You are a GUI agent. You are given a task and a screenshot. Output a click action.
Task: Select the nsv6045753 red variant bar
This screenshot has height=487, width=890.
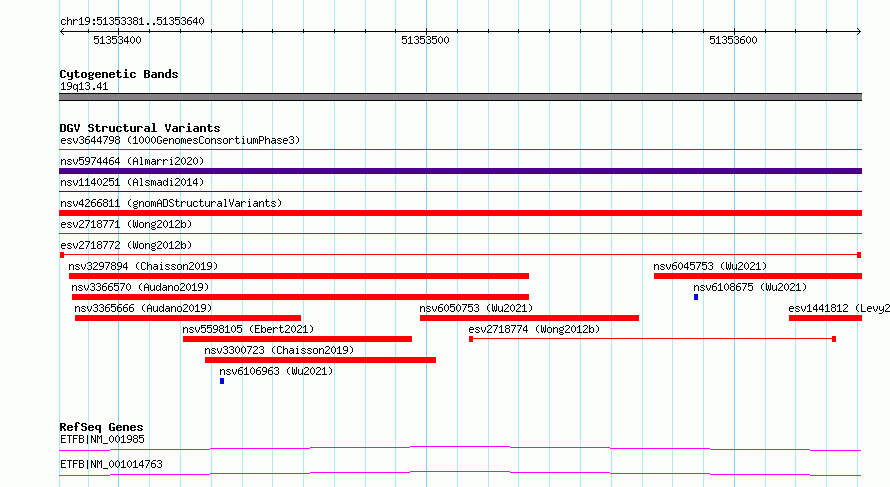(x=758, y=276)
